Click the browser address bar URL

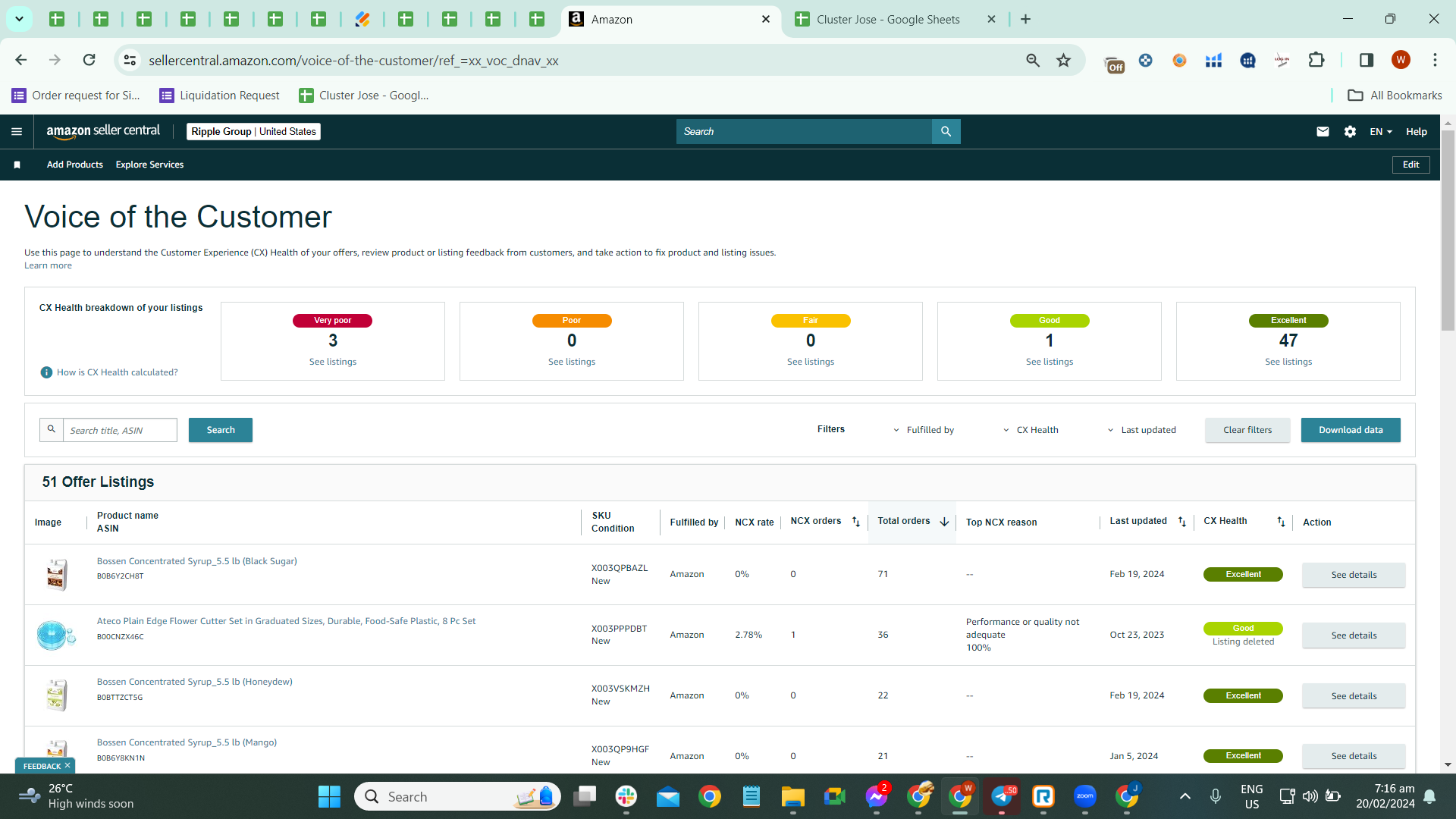[353, 61]
